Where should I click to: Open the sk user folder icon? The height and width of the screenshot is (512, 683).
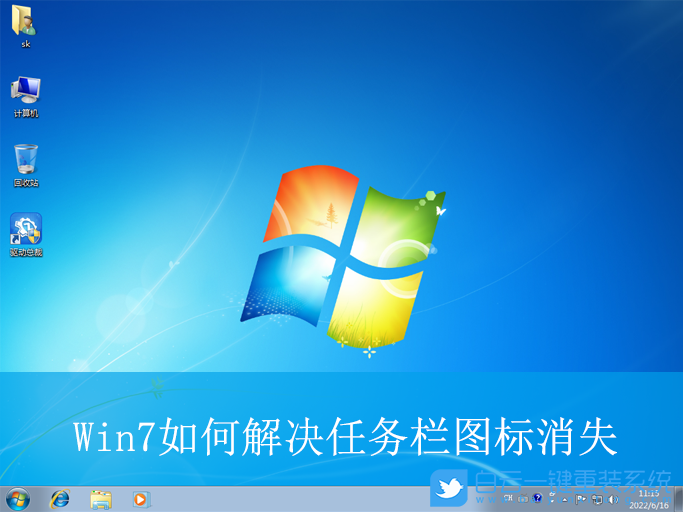pyautogui.click(x=26, y=25)
